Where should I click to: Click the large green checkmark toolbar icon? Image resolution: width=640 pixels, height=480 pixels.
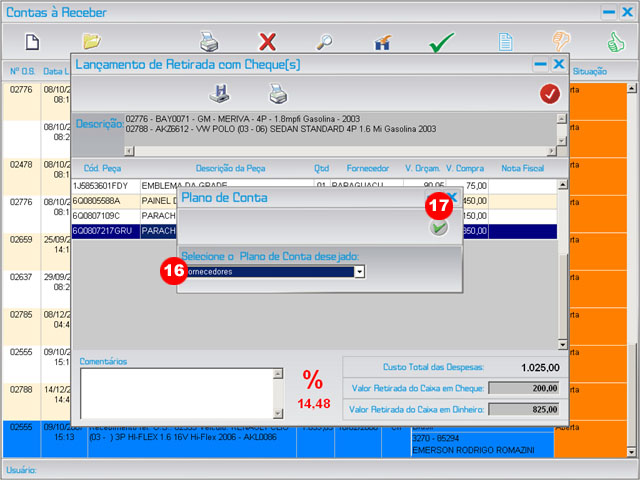click(x=441, y=42)
